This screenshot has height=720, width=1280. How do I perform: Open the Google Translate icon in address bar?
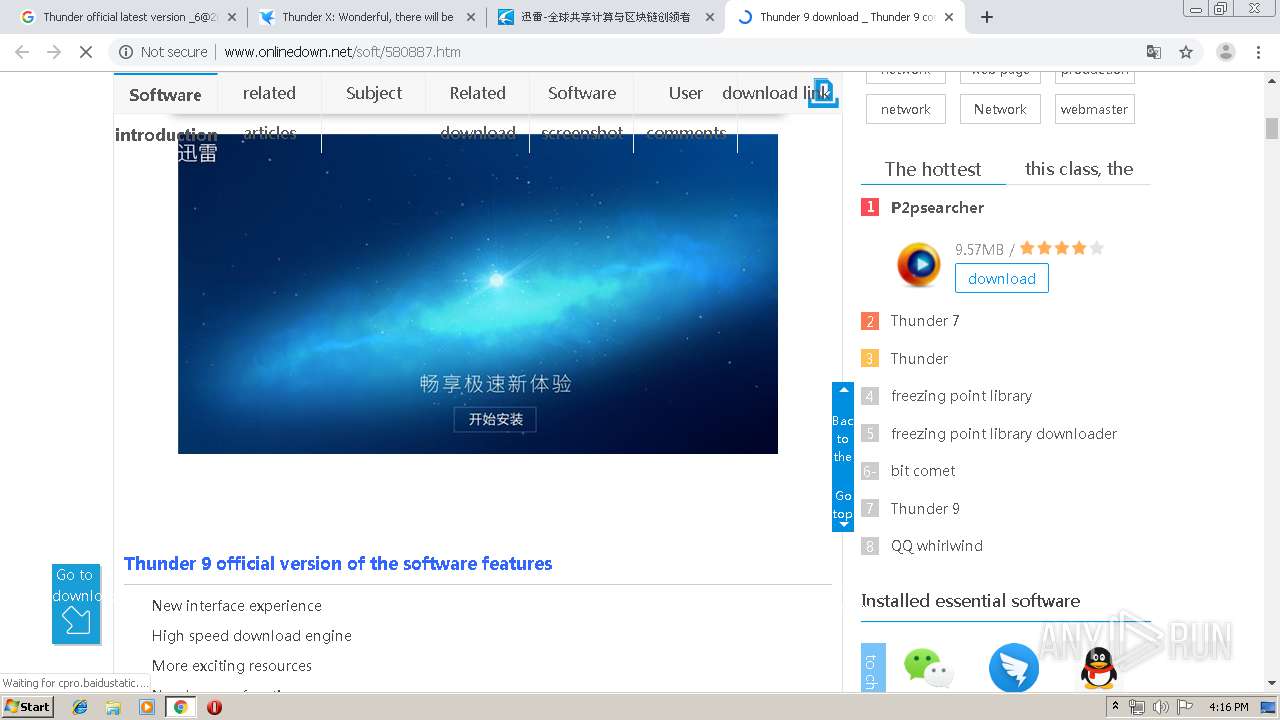[x=1154, y=52]
